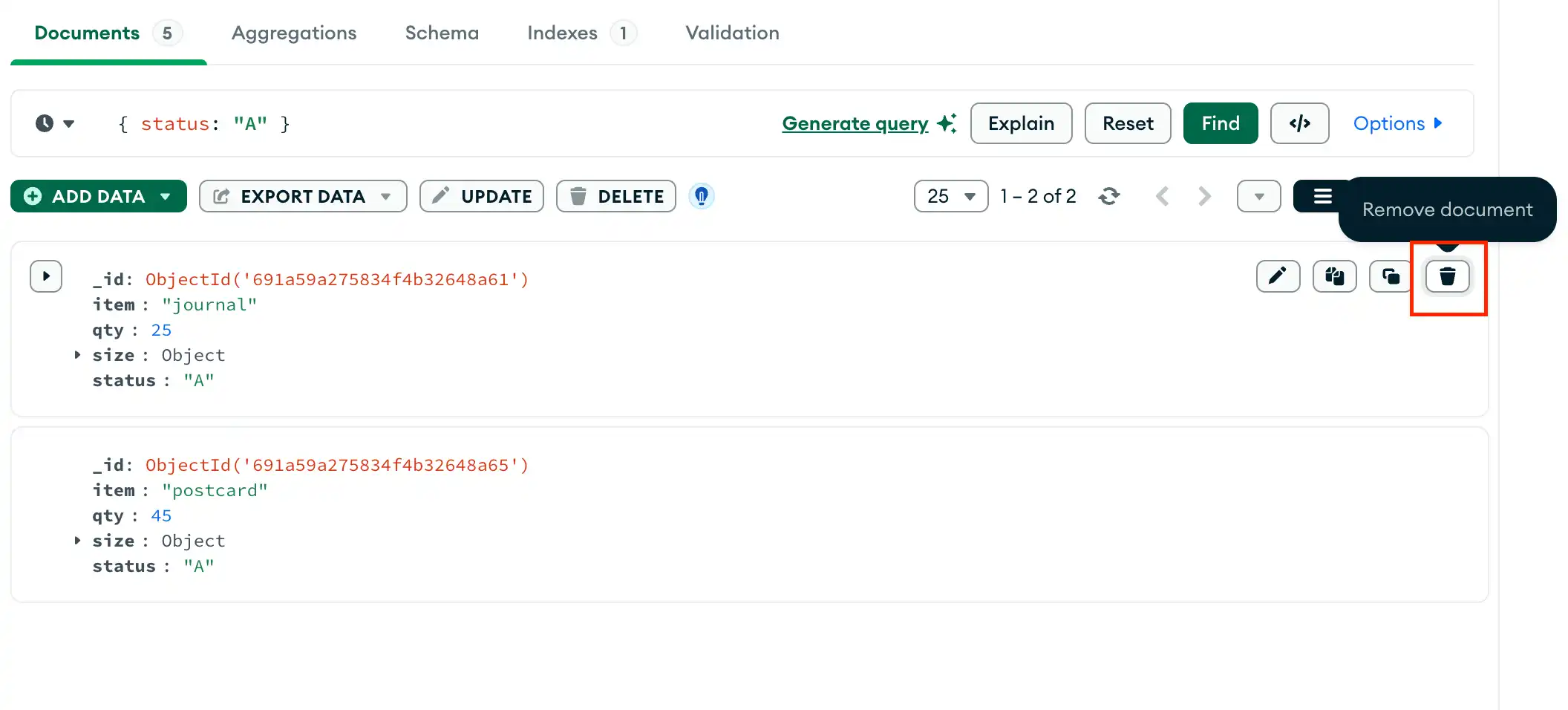Switch to the Aggregations tab
Viewport: 1568px width, 710px height.
tap(294, 33)
